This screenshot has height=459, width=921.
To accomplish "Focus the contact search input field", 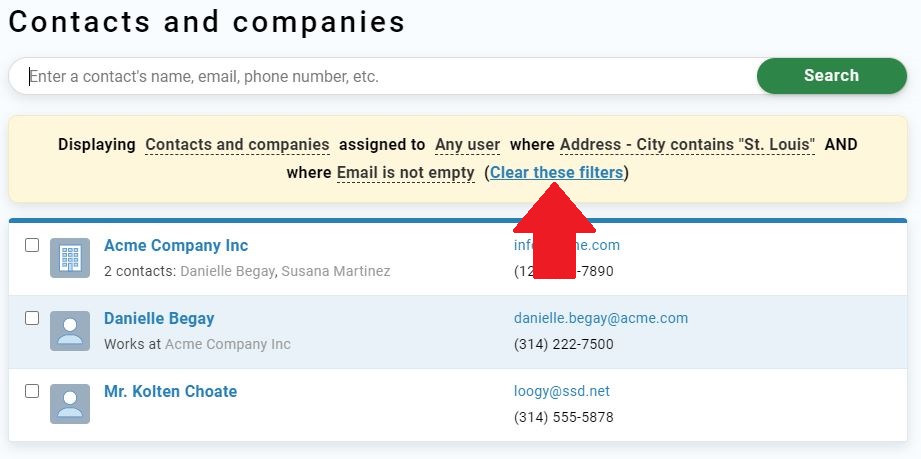I will tap(388, 76).
